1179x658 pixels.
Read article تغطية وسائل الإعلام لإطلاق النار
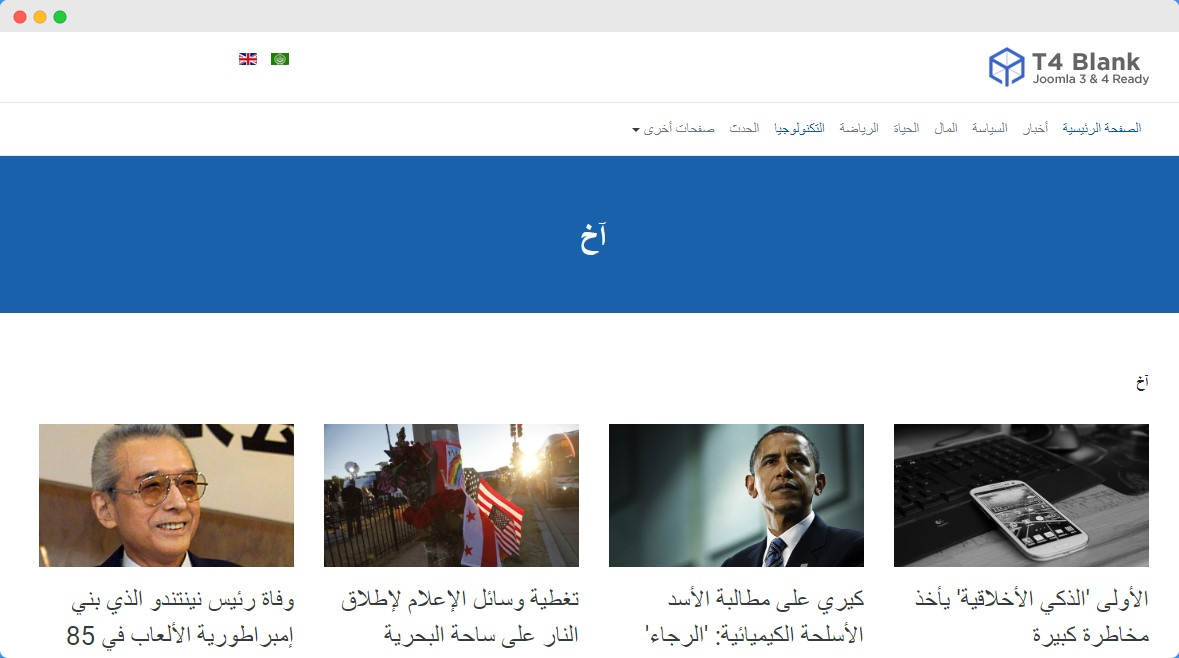click(460, 617)
